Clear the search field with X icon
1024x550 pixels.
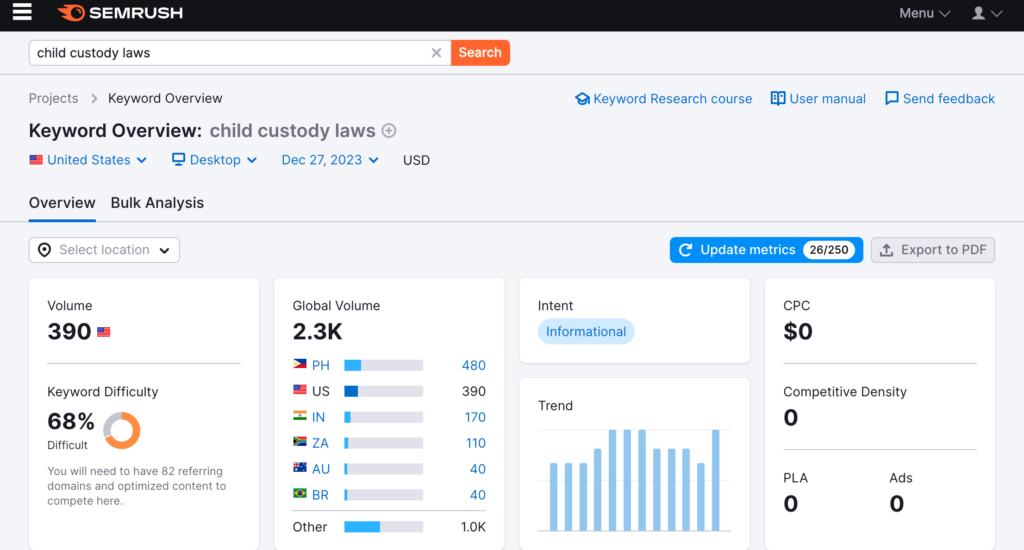[x=436, y=53]
